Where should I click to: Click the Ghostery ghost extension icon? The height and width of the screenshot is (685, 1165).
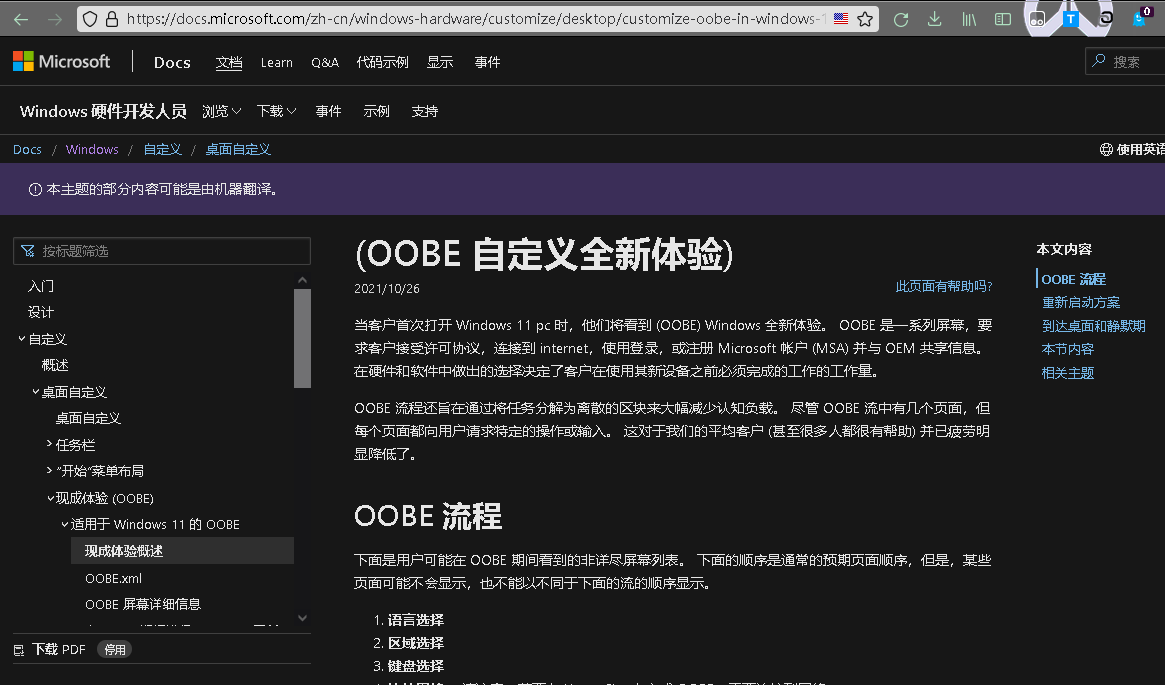point(1141,21)
